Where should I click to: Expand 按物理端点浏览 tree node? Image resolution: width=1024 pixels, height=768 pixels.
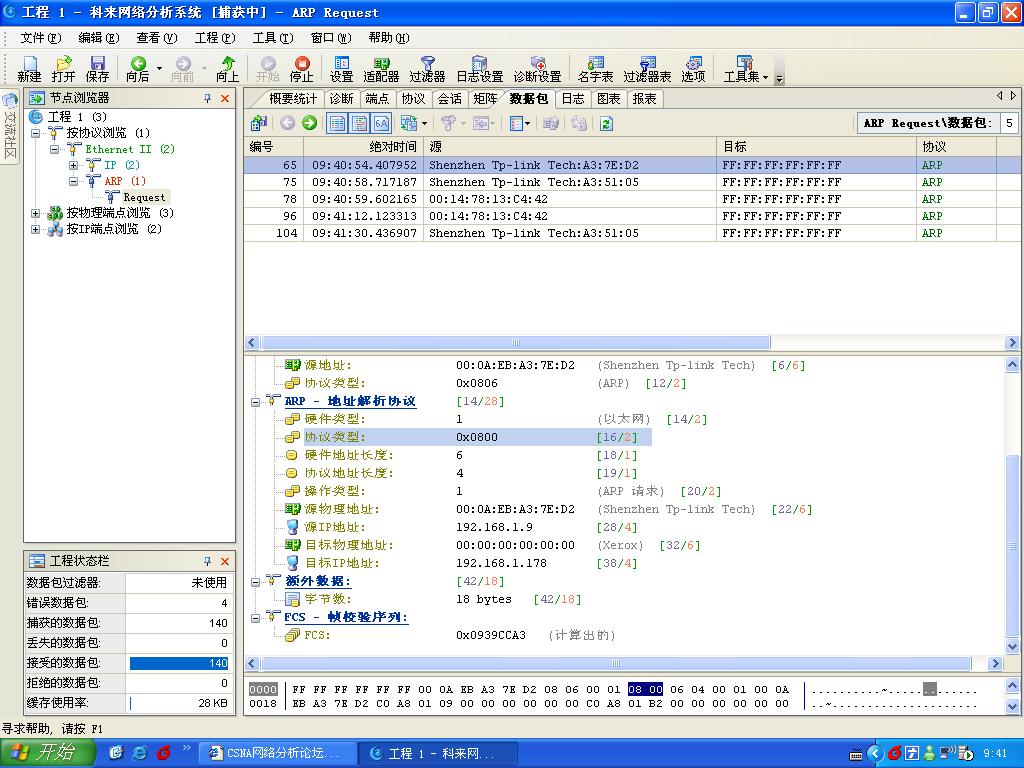tap(36, 213)
